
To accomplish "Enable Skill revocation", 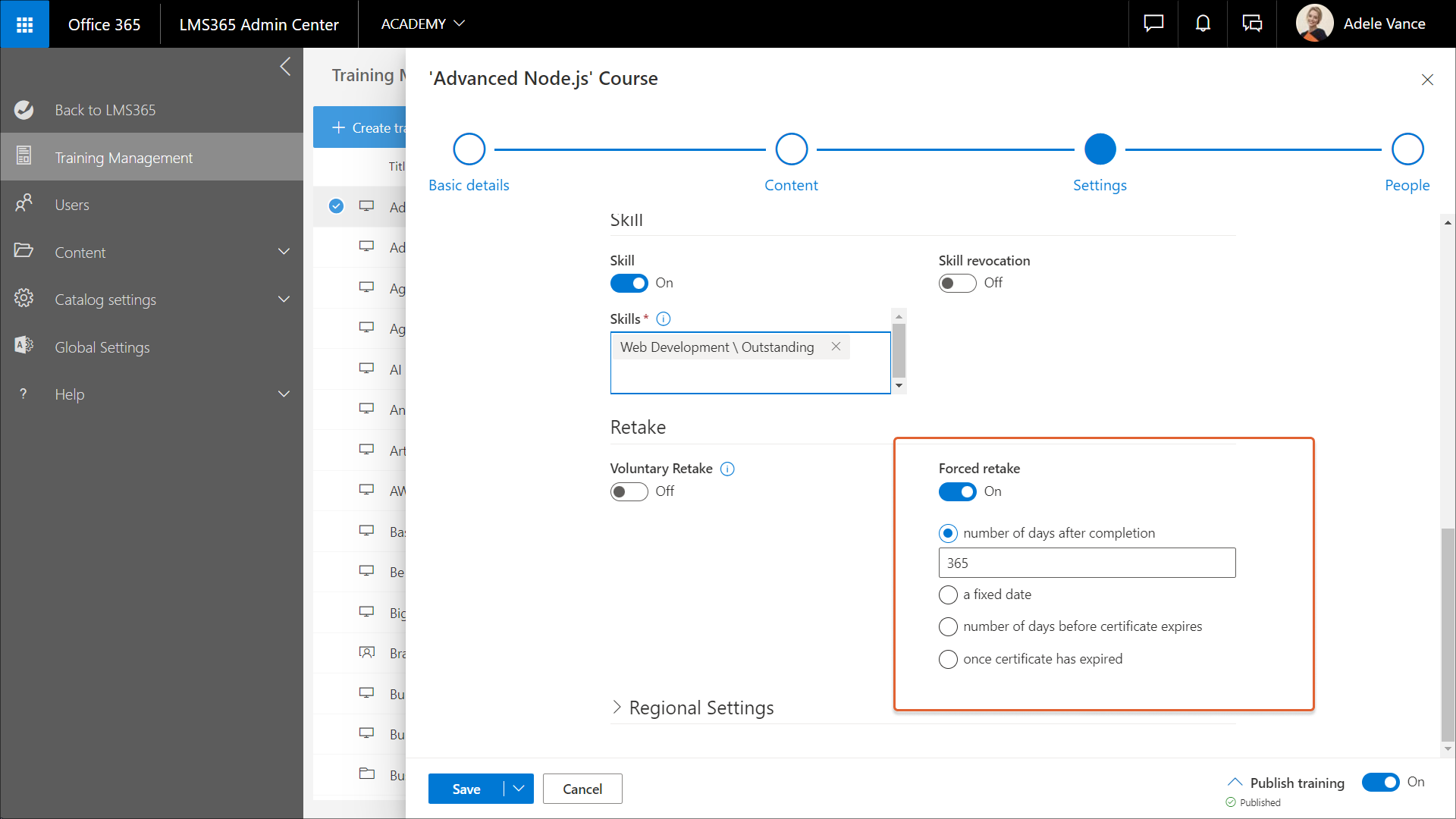I will tap(957, 283).
